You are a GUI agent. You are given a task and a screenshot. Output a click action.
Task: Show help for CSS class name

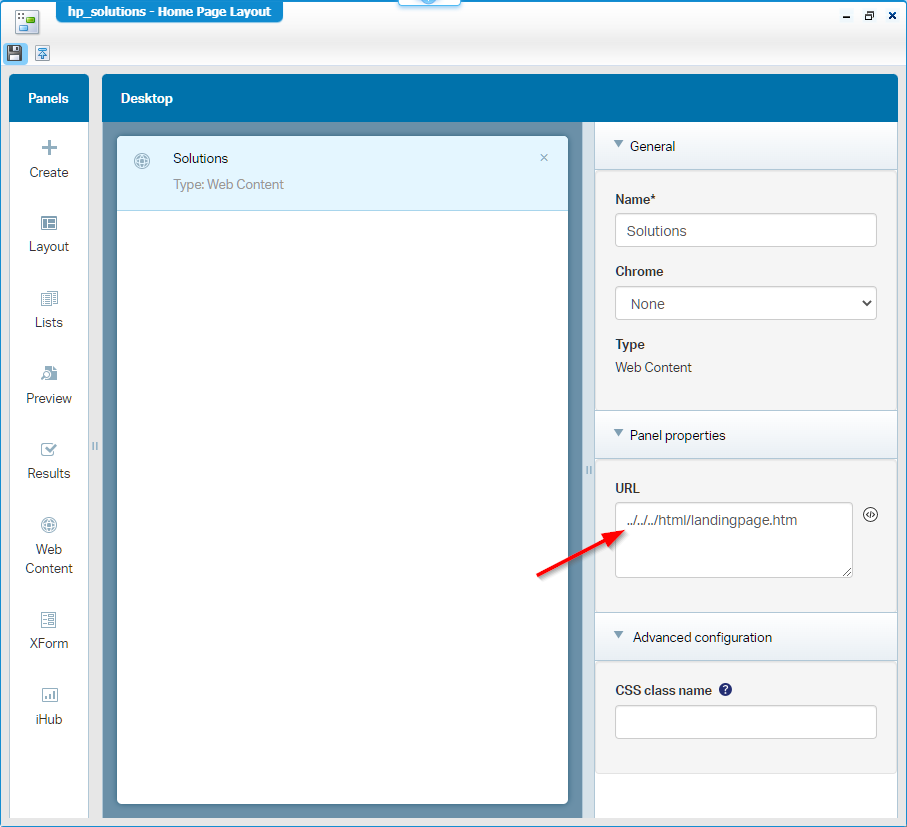pyautogui.click(x=726, y=690)
